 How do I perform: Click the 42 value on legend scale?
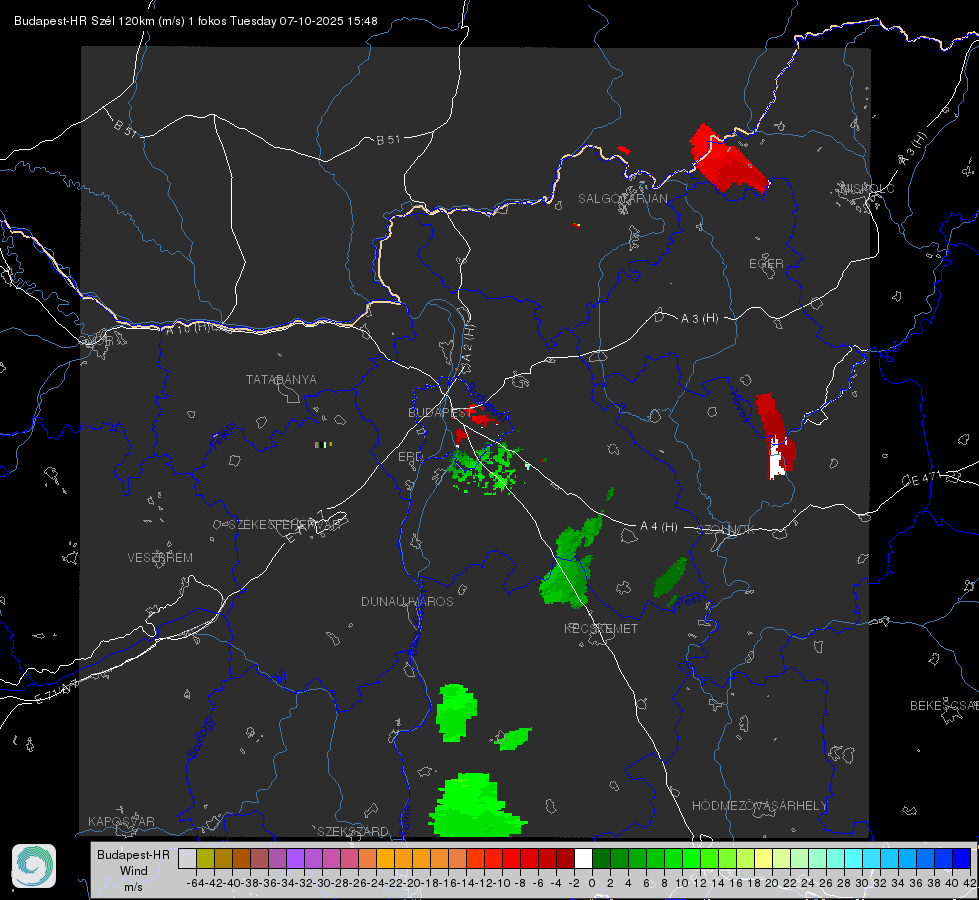(x=970, y=883)
